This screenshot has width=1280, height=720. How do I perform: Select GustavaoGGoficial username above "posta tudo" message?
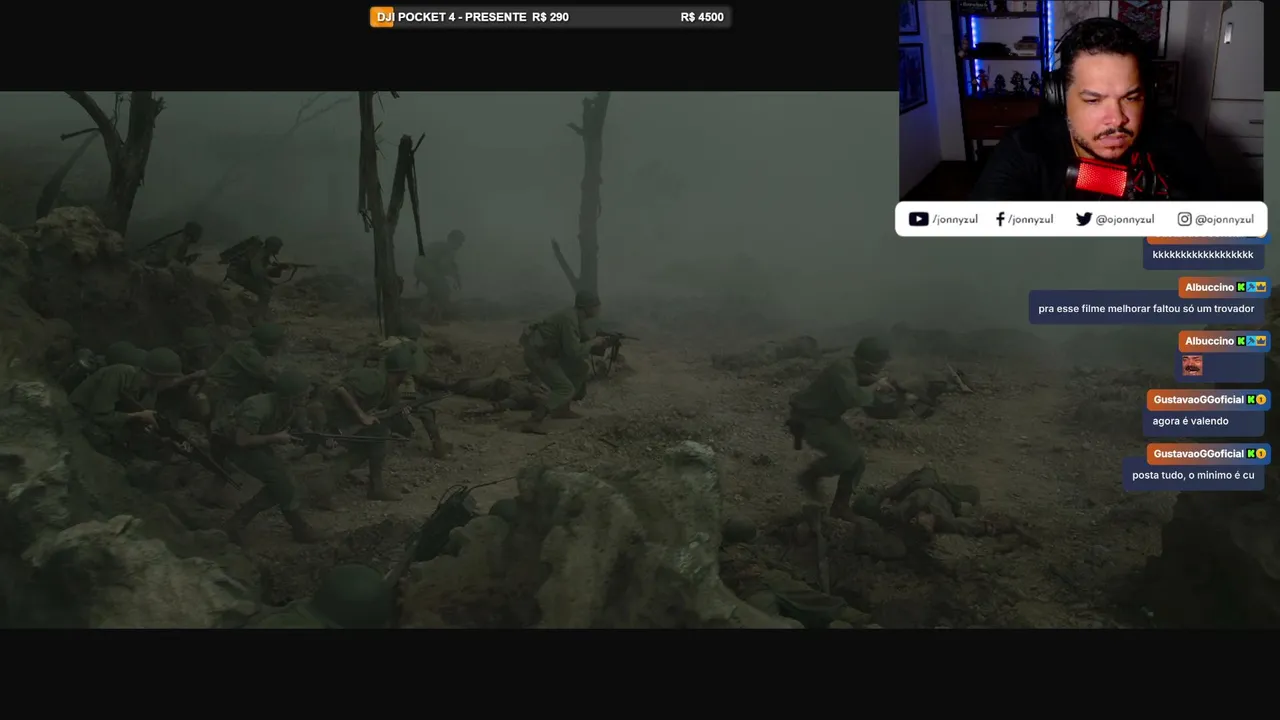(x=1198, y=453)
